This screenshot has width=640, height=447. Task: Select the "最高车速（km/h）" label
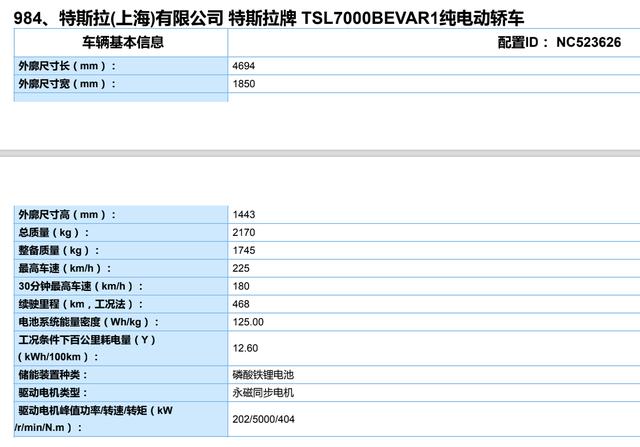[x=64, y=268]
